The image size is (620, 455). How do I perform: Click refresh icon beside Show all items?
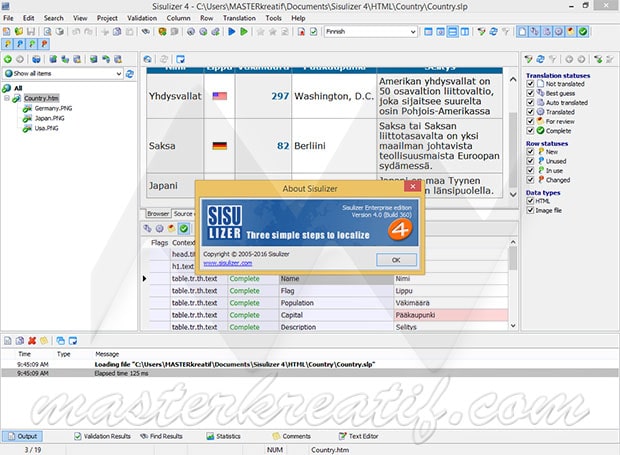pyautogui.click(x=130, y=74)
